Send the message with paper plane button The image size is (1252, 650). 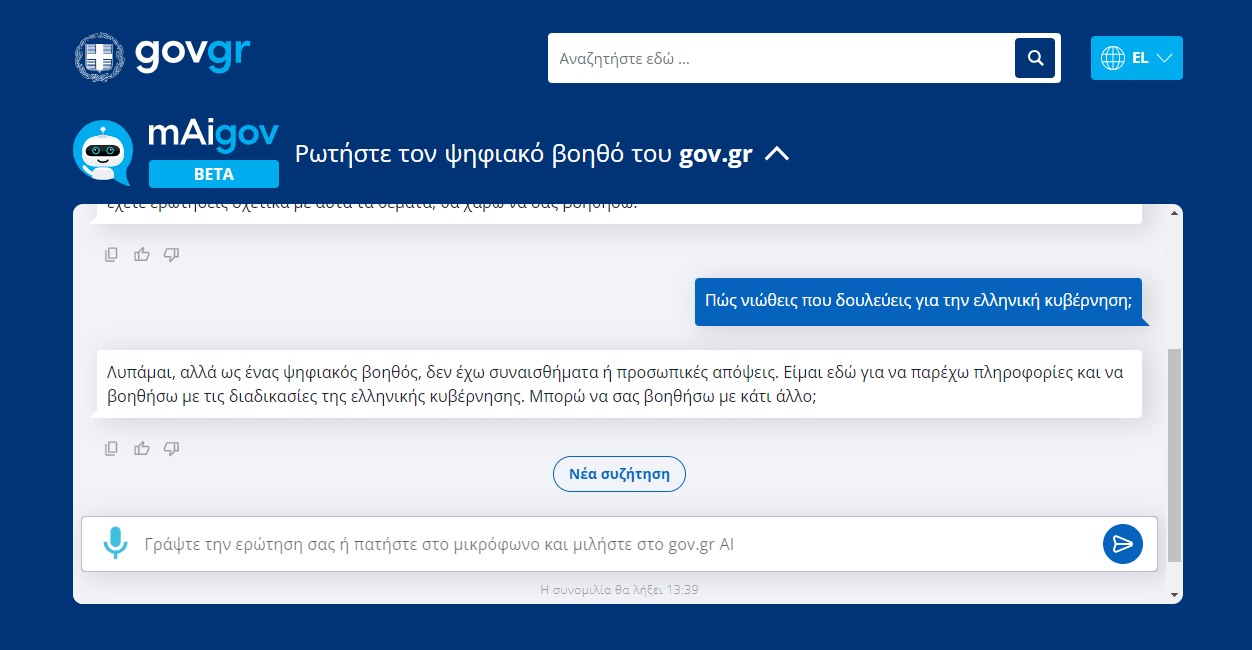[x=1123, y=544]
